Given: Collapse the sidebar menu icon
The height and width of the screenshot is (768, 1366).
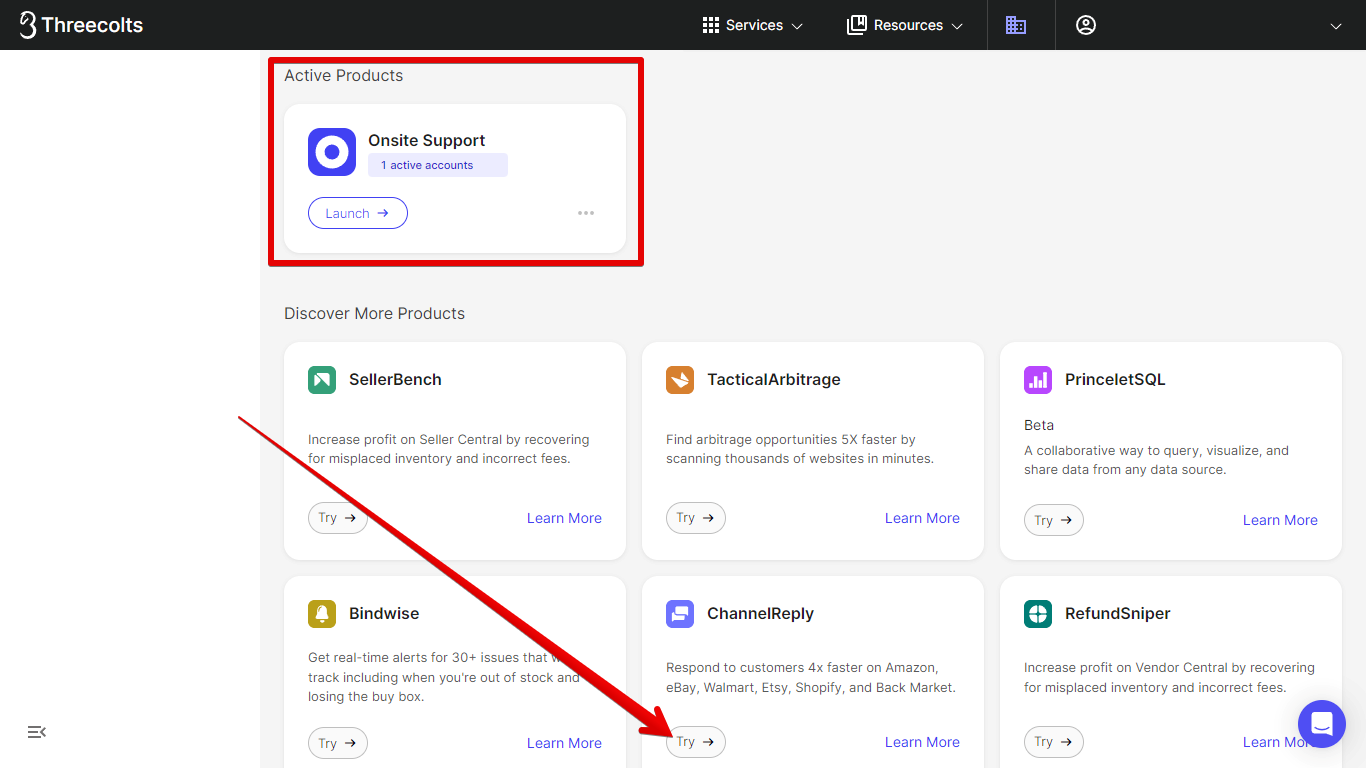Looking at the screenshot, I should pyautogui.click(x=37, y=732).
